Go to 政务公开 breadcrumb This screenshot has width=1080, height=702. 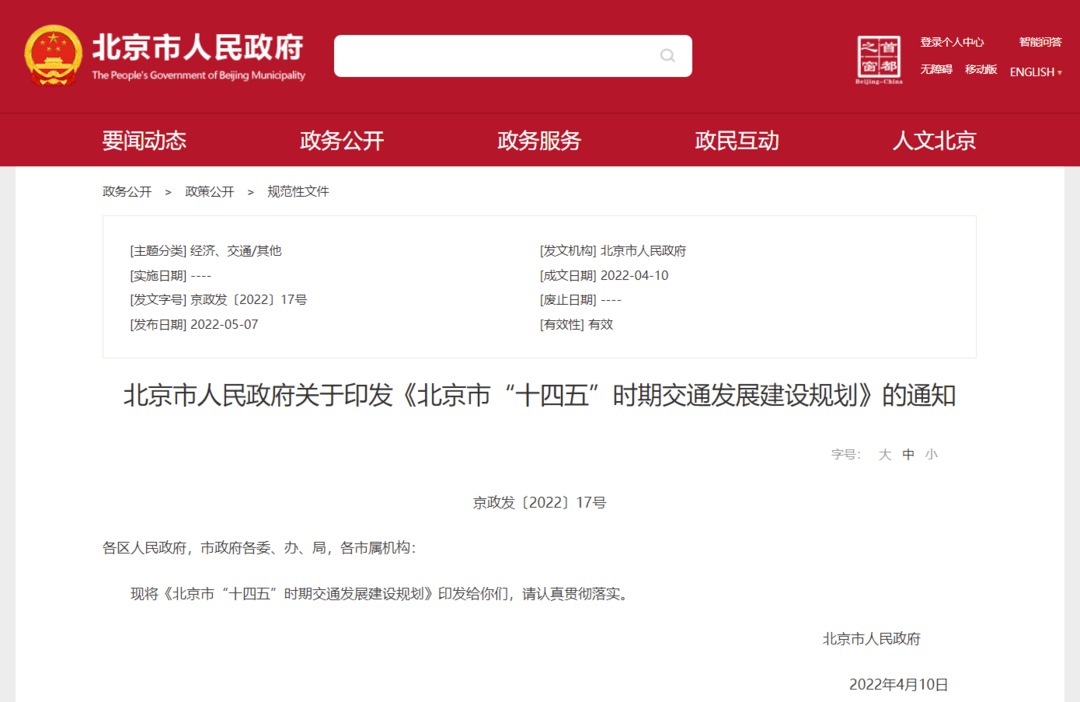127,192
